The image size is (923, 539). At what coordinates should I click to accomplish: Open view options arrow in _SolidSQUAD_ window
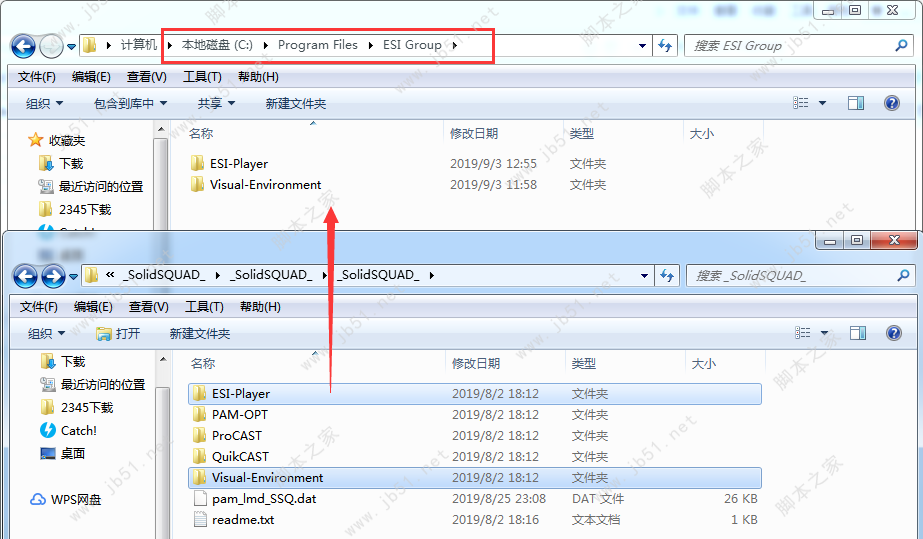[x=824, y=333]
